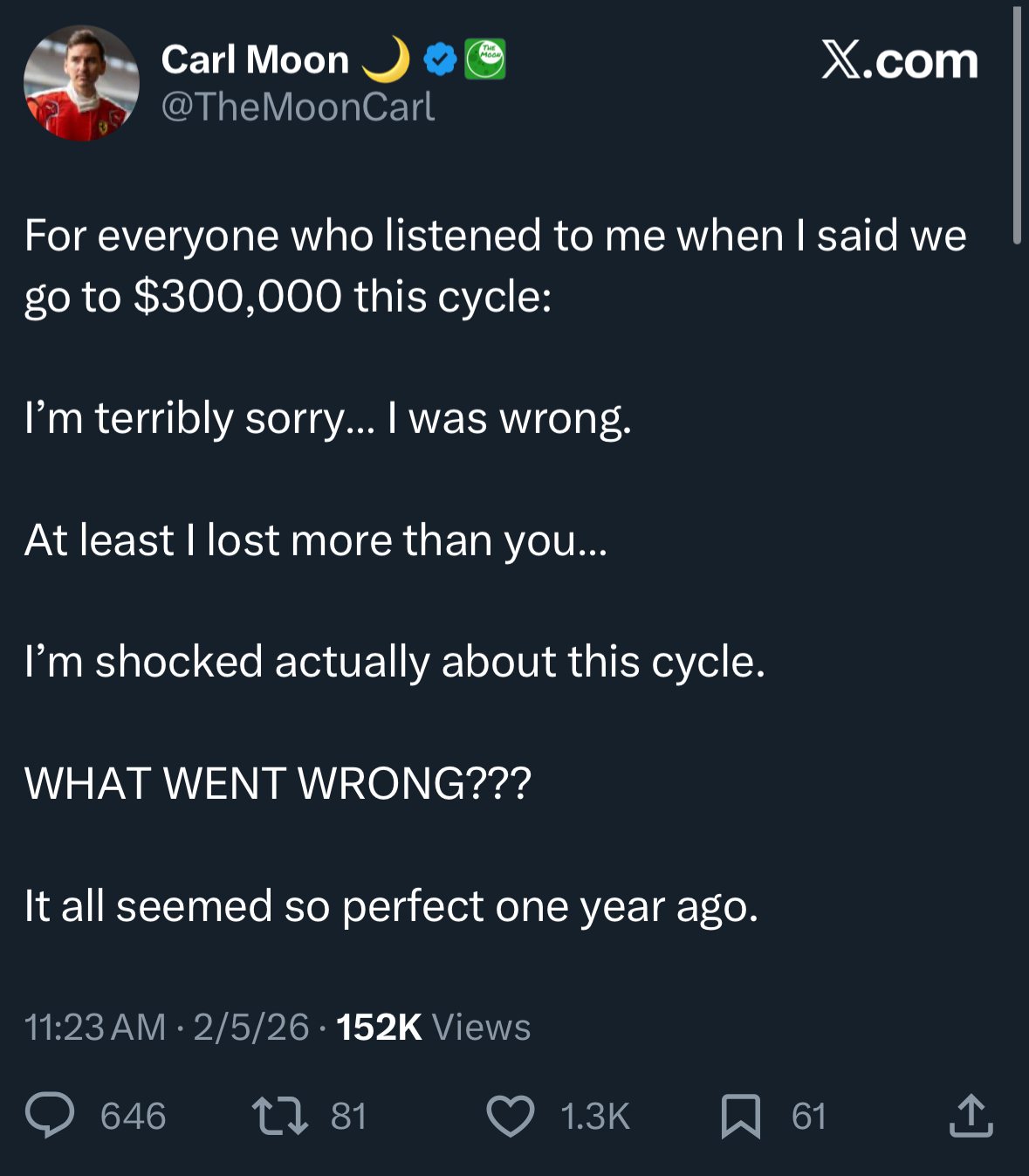
Task: Click the blue verified checkmark badge
Action: point(440,59)
